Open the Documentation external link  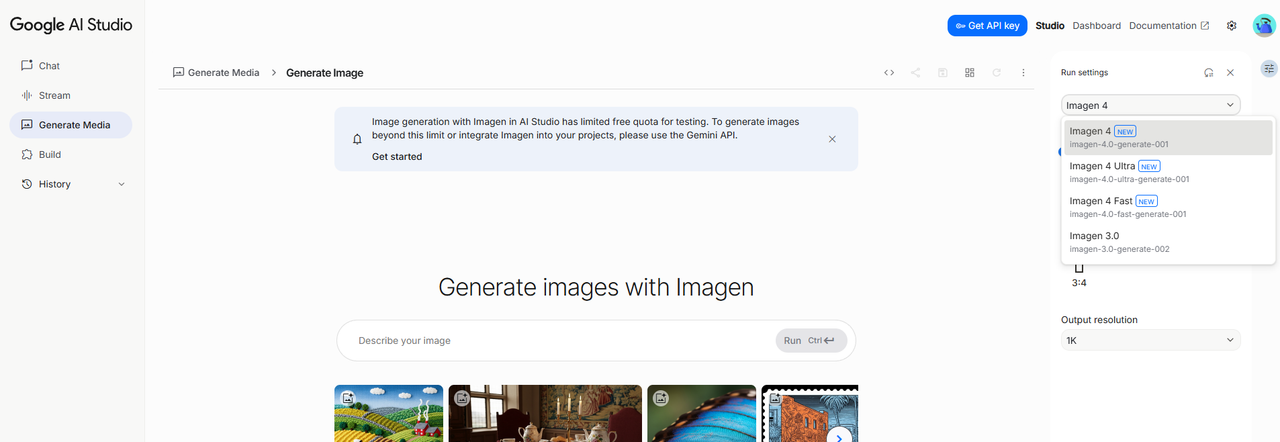1169,26
